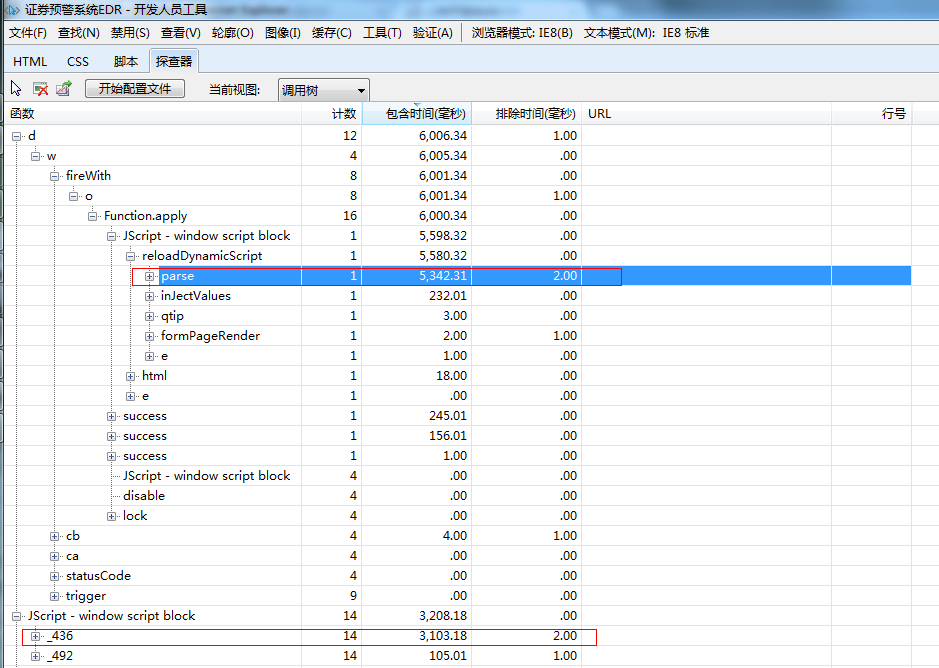Viewport: 939px width, 668px height.
Task: Collapse the d root node
Action: click(17, 137)
